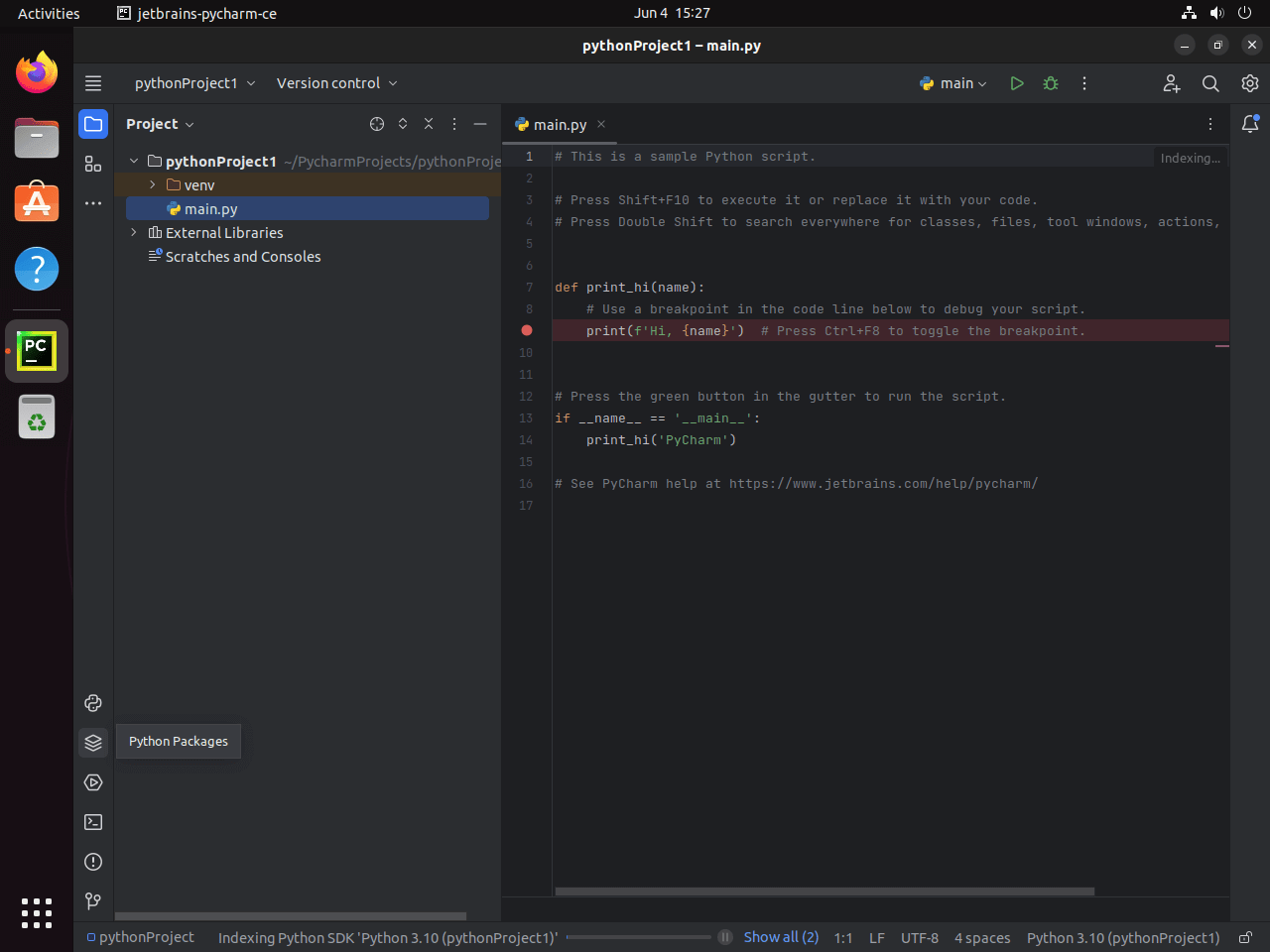The width and height of the screenshot is (1270, 952).
Task: Open Notifications with the bell icon
Action: [1249, 123]
